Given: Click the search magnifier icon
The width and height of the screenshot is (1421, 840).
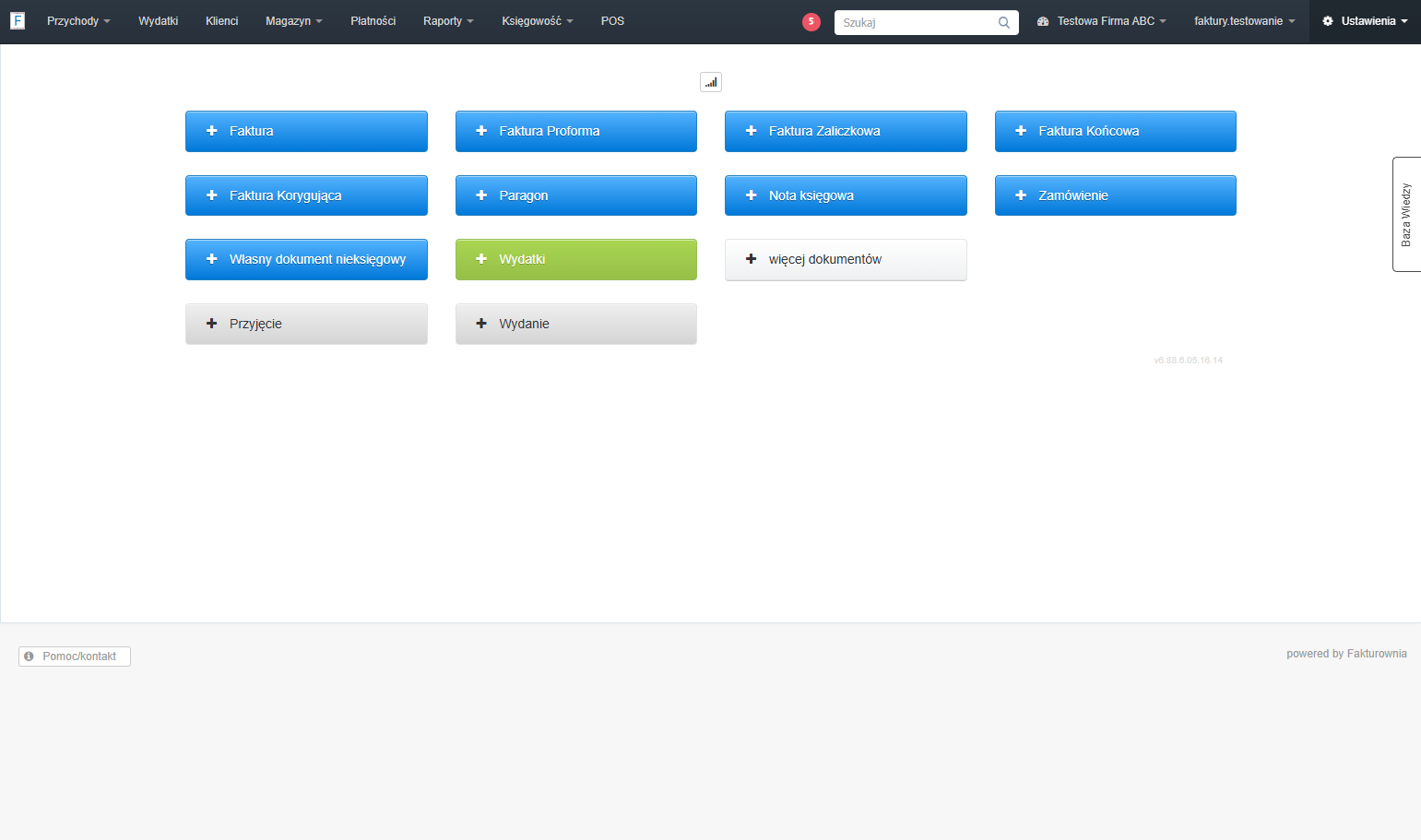Looking at the screenshot, I should (x=1004, y=22).
